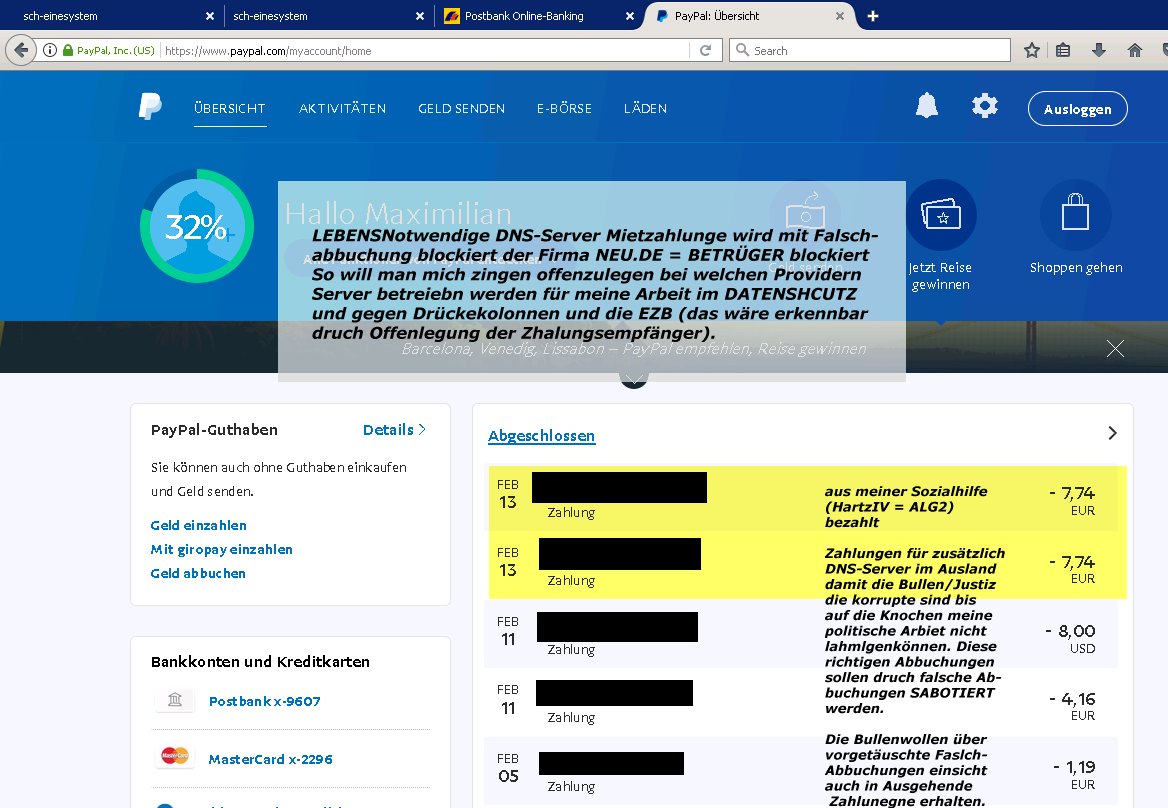
Task: Open the ÜBERSICHT navigation item
Action: 229,109
